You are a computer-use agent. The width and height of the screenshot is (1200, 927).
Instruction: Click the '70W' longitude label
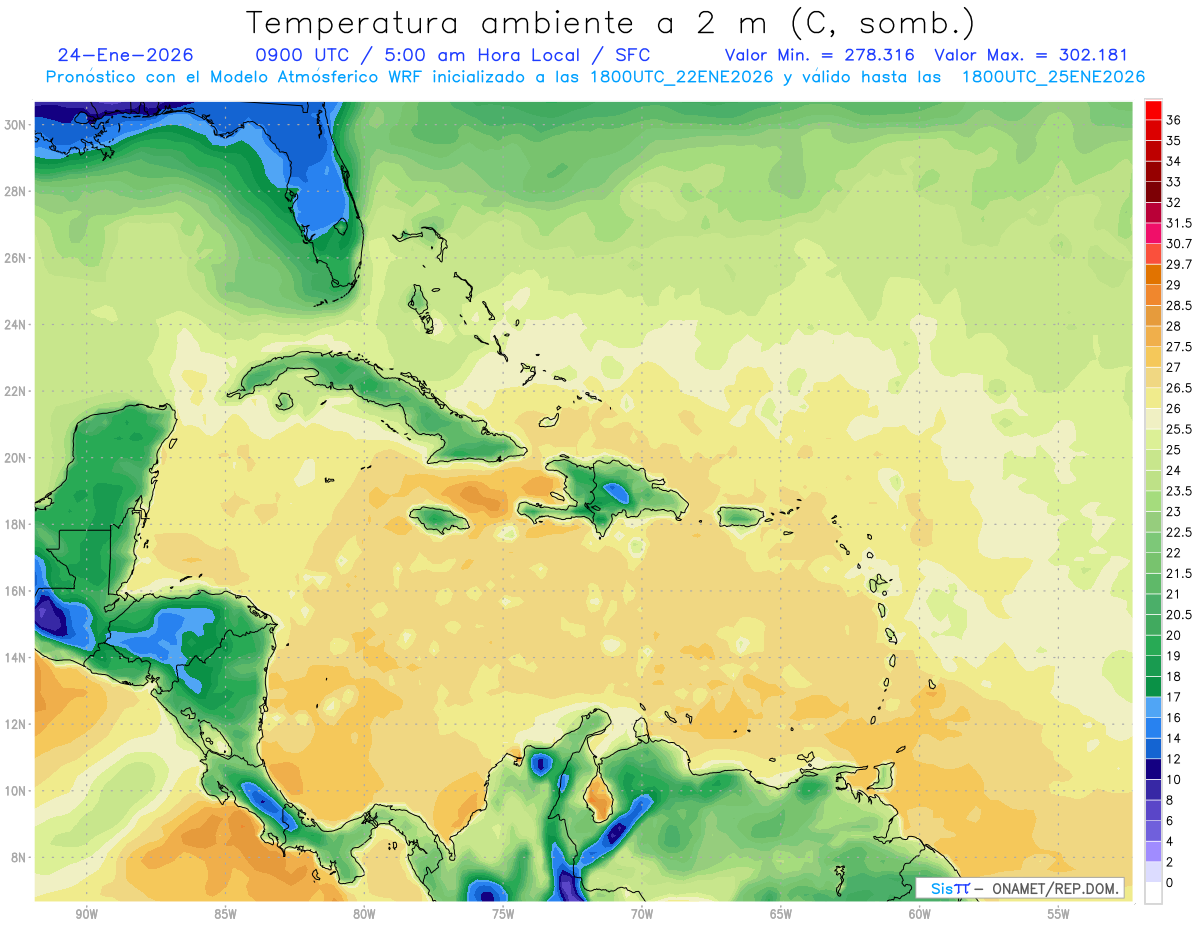[642, 914]
